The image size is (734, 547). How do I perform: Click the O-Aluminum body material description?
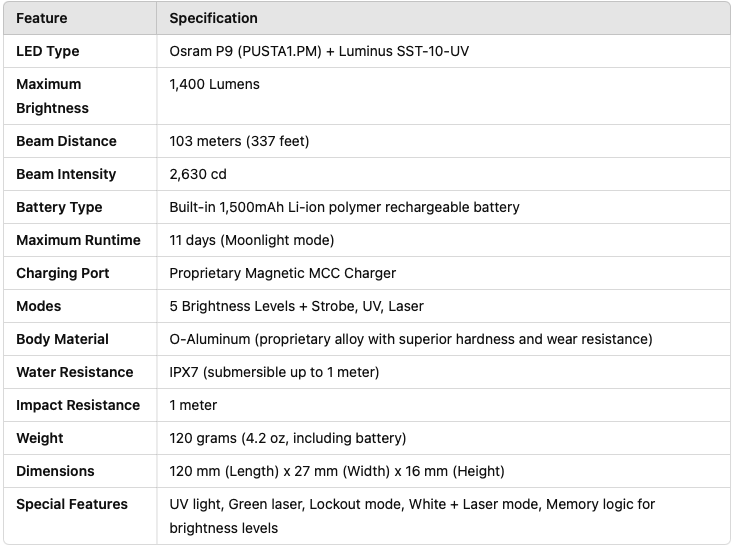point(410,339)
